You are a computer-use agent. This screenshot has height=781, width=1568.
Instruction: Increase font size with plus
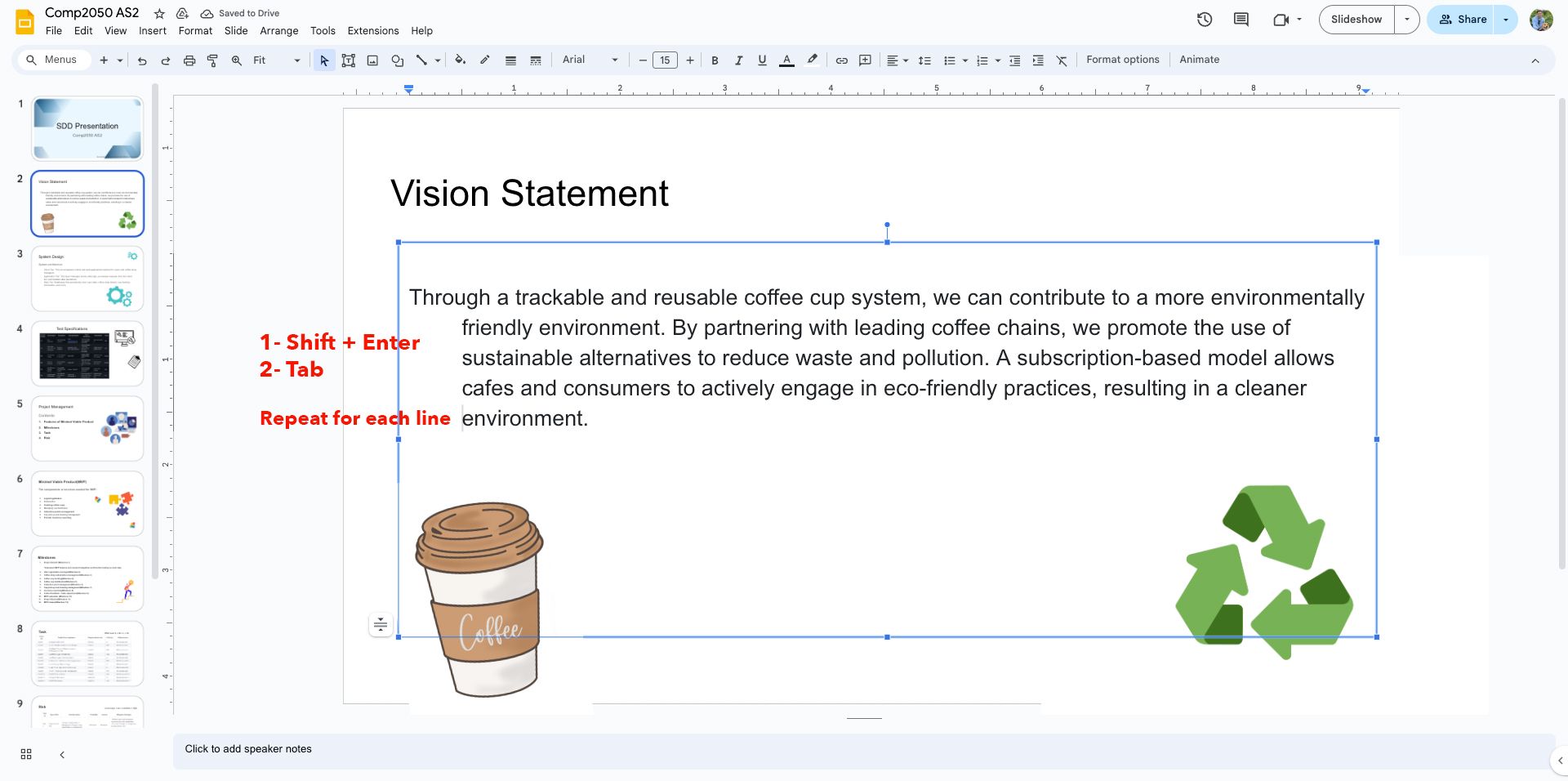point(690,60)
